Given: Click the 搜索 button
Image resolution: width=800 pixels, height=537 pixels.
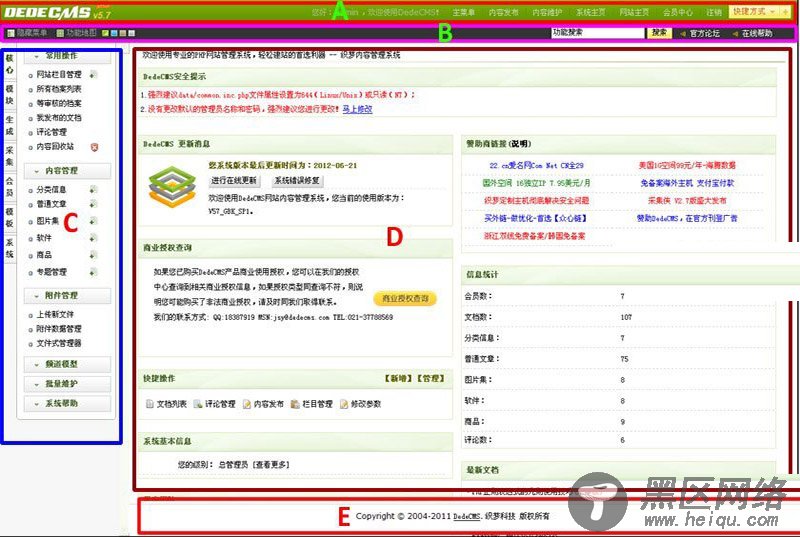Looking at the screenshot, I should point(659,33).
